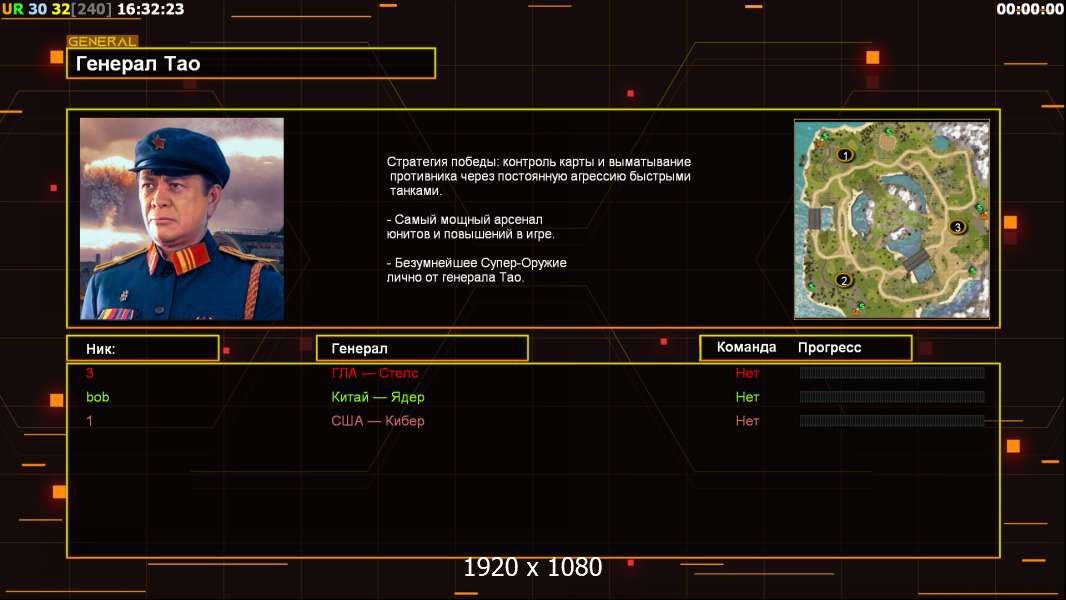Click the GENERAL label tag

click(x=102, y=41)
